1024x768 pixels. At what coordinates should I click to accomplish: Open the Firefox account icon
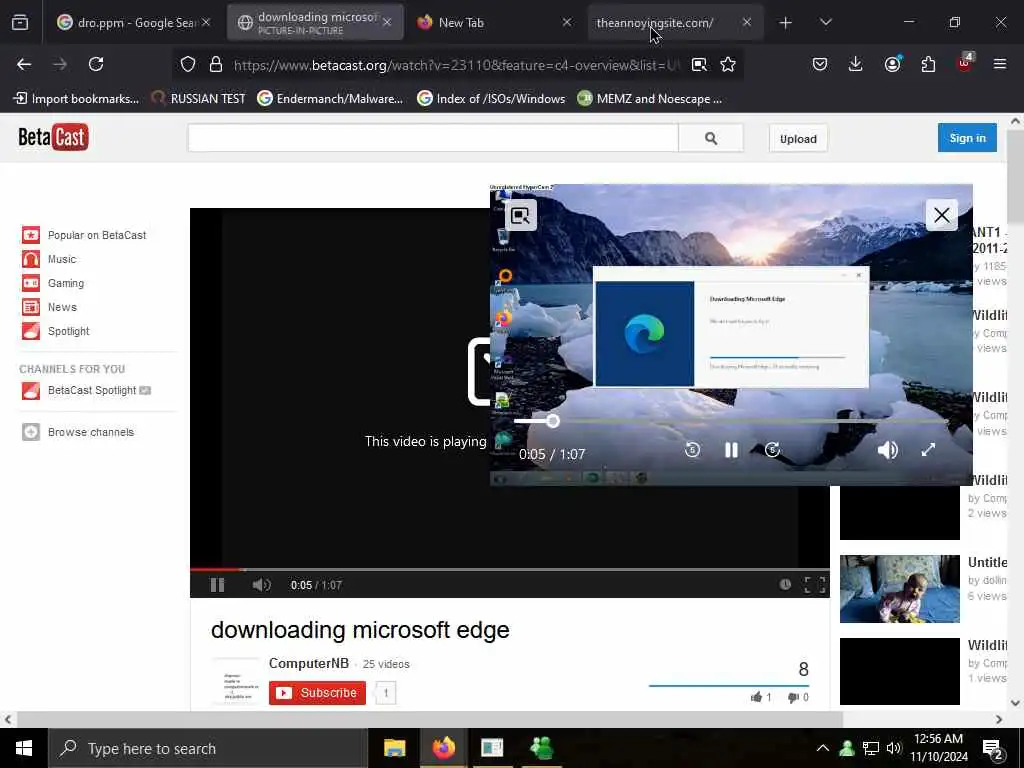coord(892,64)
